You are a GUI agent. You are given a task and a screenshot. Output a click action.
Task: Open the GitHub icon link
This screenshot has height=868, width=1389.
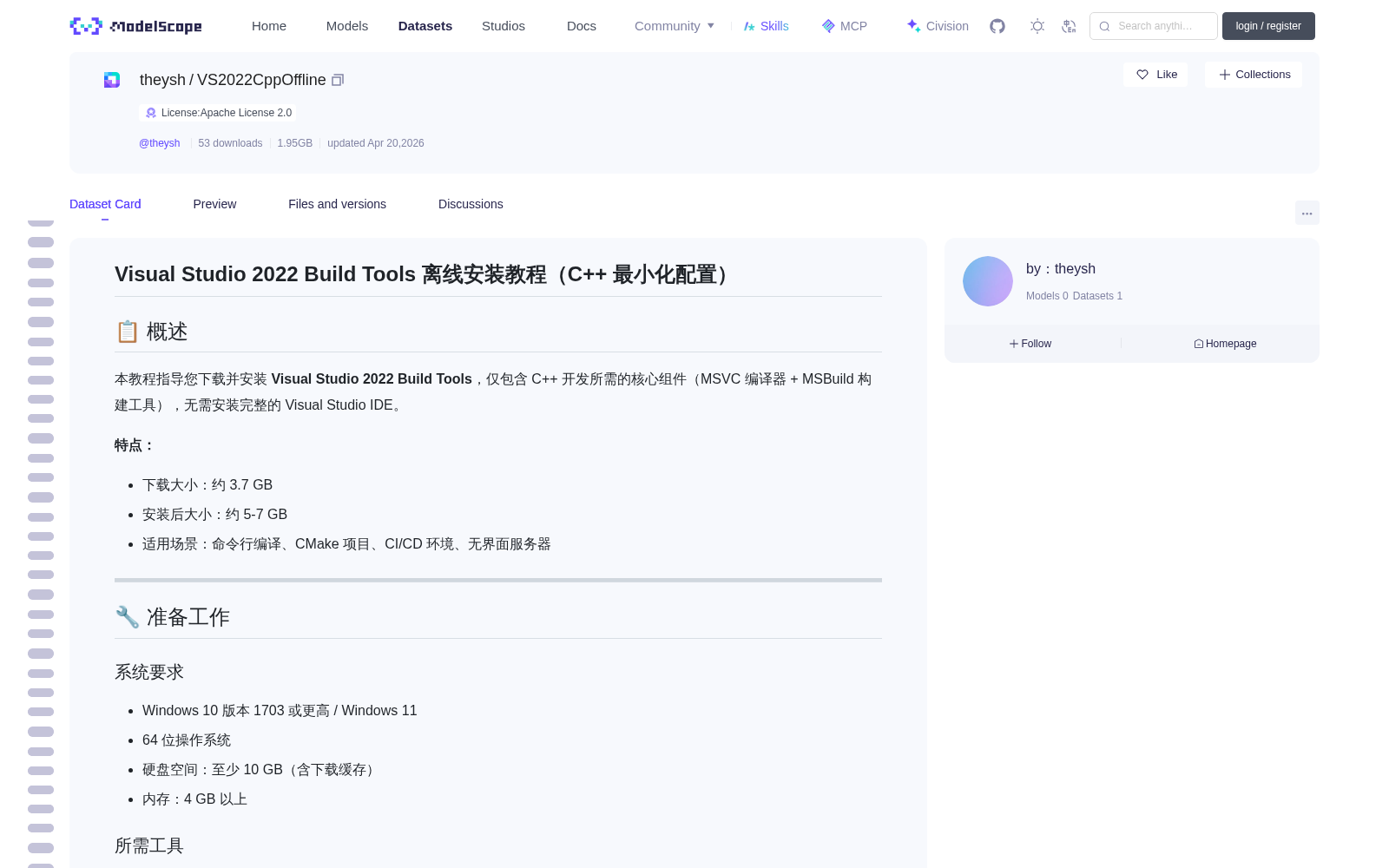pos(997,26)
